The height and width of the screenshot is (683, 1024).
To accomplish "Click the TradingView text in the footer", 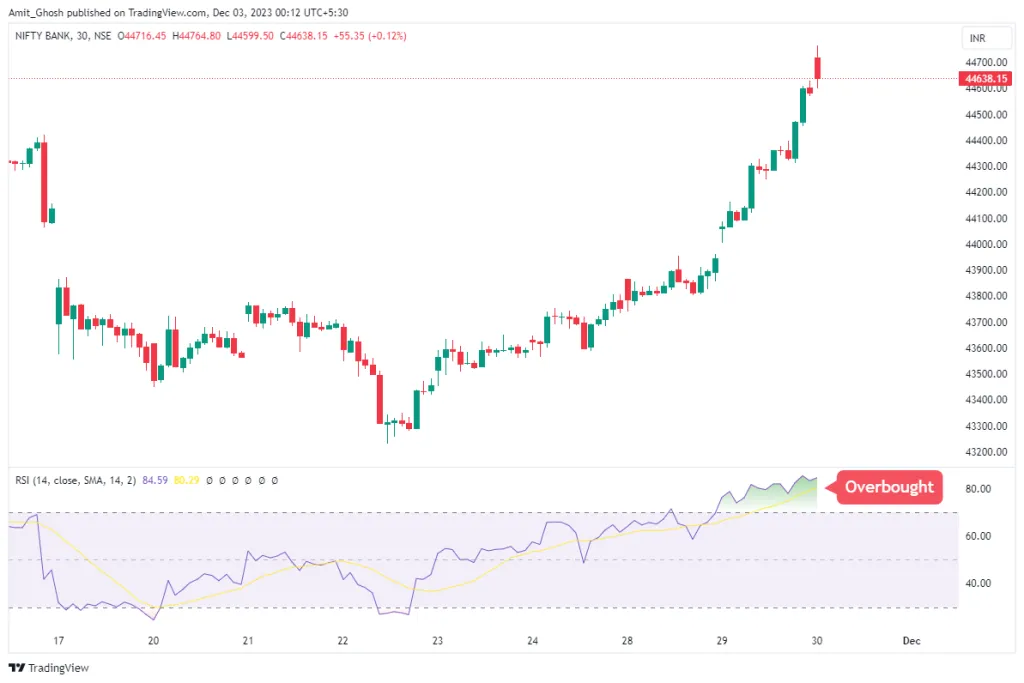I will 56,667.
